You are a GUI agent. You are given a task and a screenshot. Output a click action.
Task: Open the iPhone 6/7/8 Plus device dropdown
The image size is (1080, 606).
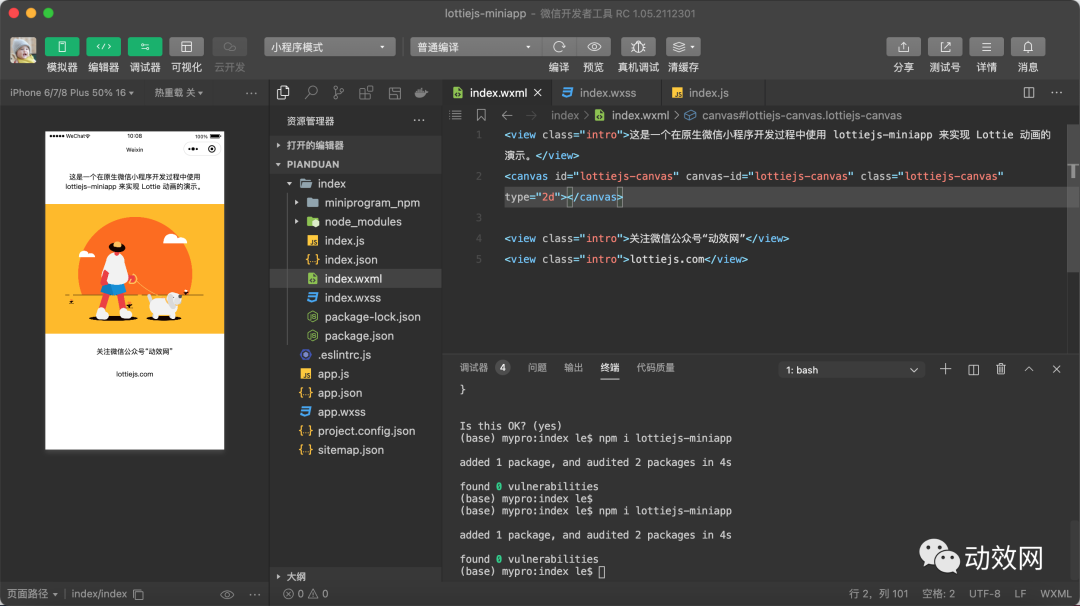pyautogui.click(x=72, y=92)
